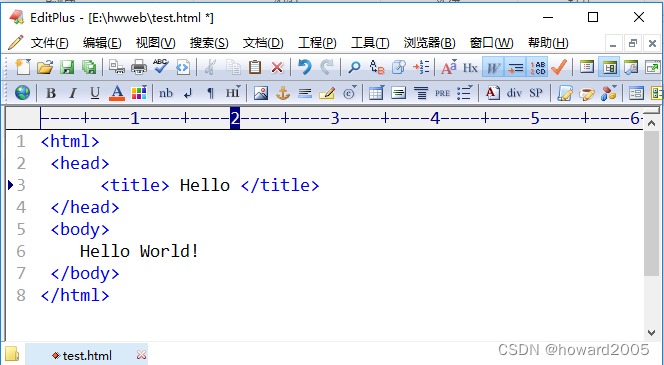Open the table insert dropdown
This screenshot has width=664, height=365.
pos(376,93)
